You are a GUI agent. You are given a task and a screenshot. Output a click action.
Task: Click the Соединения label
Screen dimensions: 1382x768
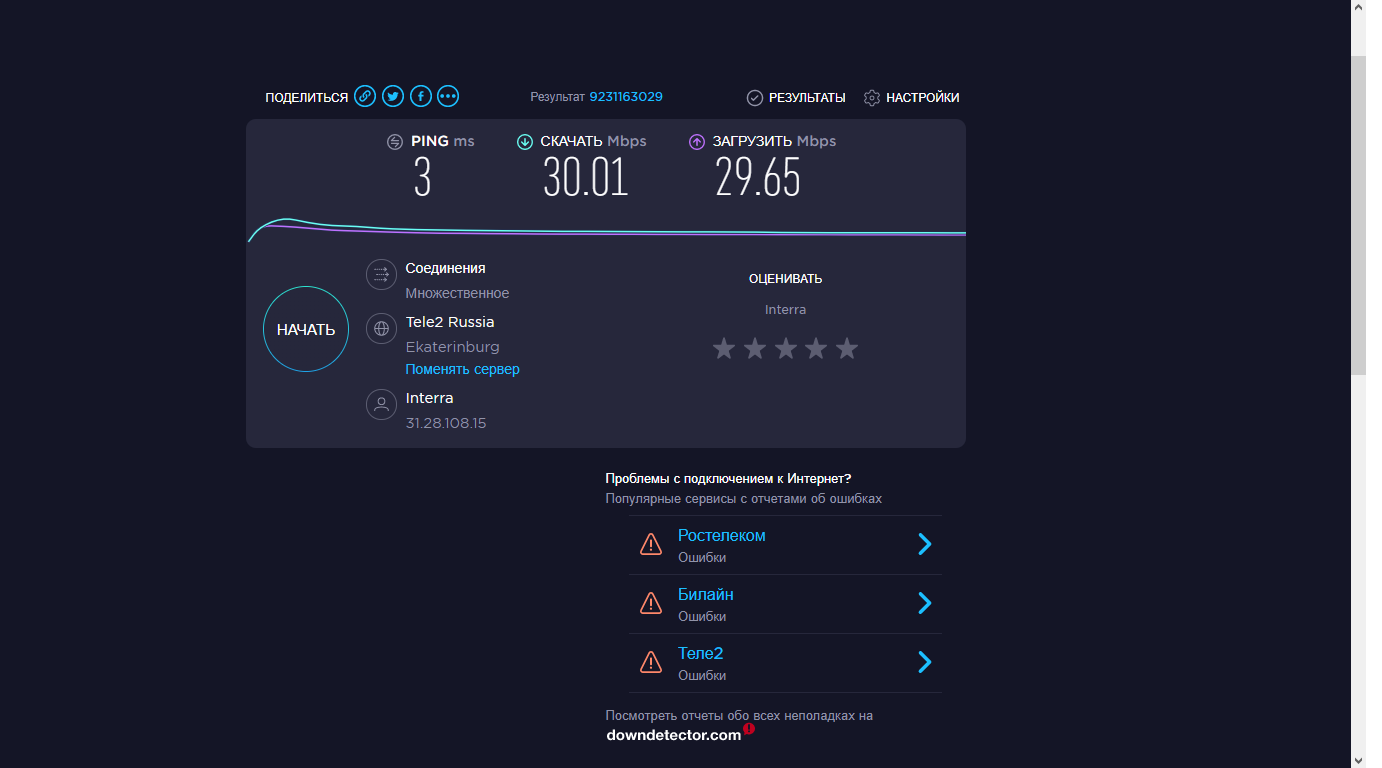coord(445,268)
